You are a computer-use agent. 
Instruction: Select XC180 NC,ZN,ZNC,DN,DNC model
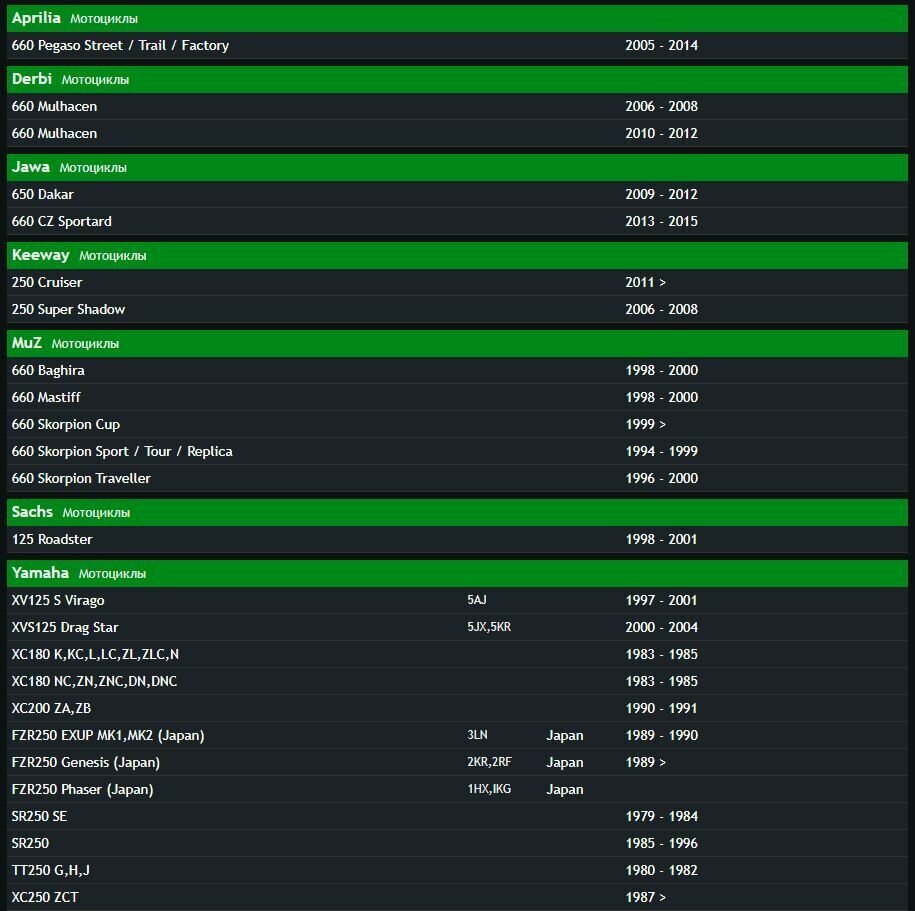tap(94, 681)
